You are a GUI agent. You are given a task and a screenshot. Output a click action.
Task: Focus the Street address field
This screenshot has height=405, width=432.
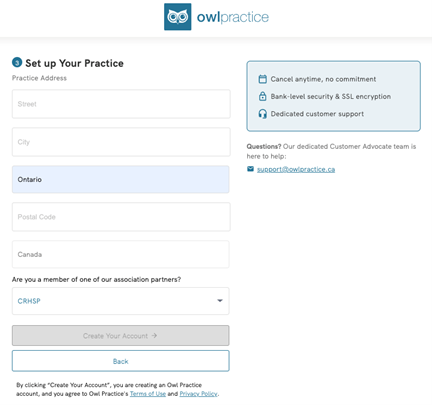coord(121,104)
